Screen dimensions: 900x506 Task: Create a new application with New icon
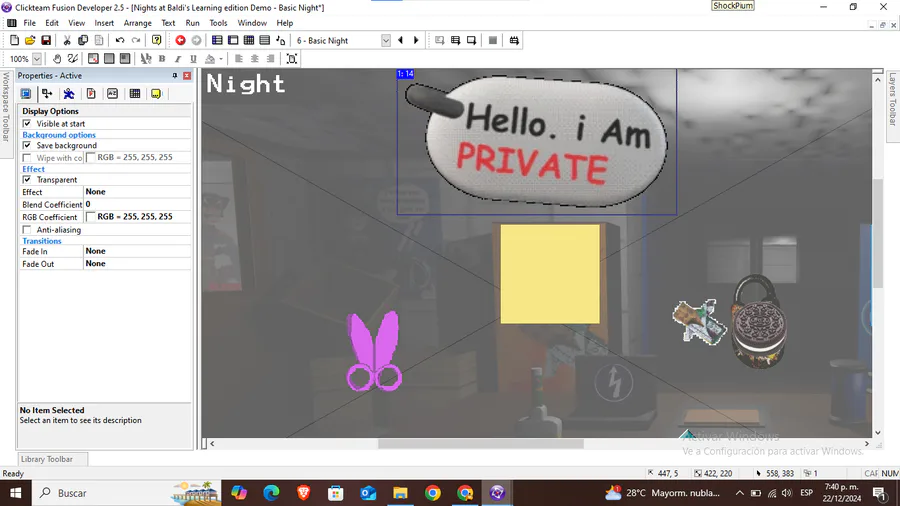click(14, 40)
